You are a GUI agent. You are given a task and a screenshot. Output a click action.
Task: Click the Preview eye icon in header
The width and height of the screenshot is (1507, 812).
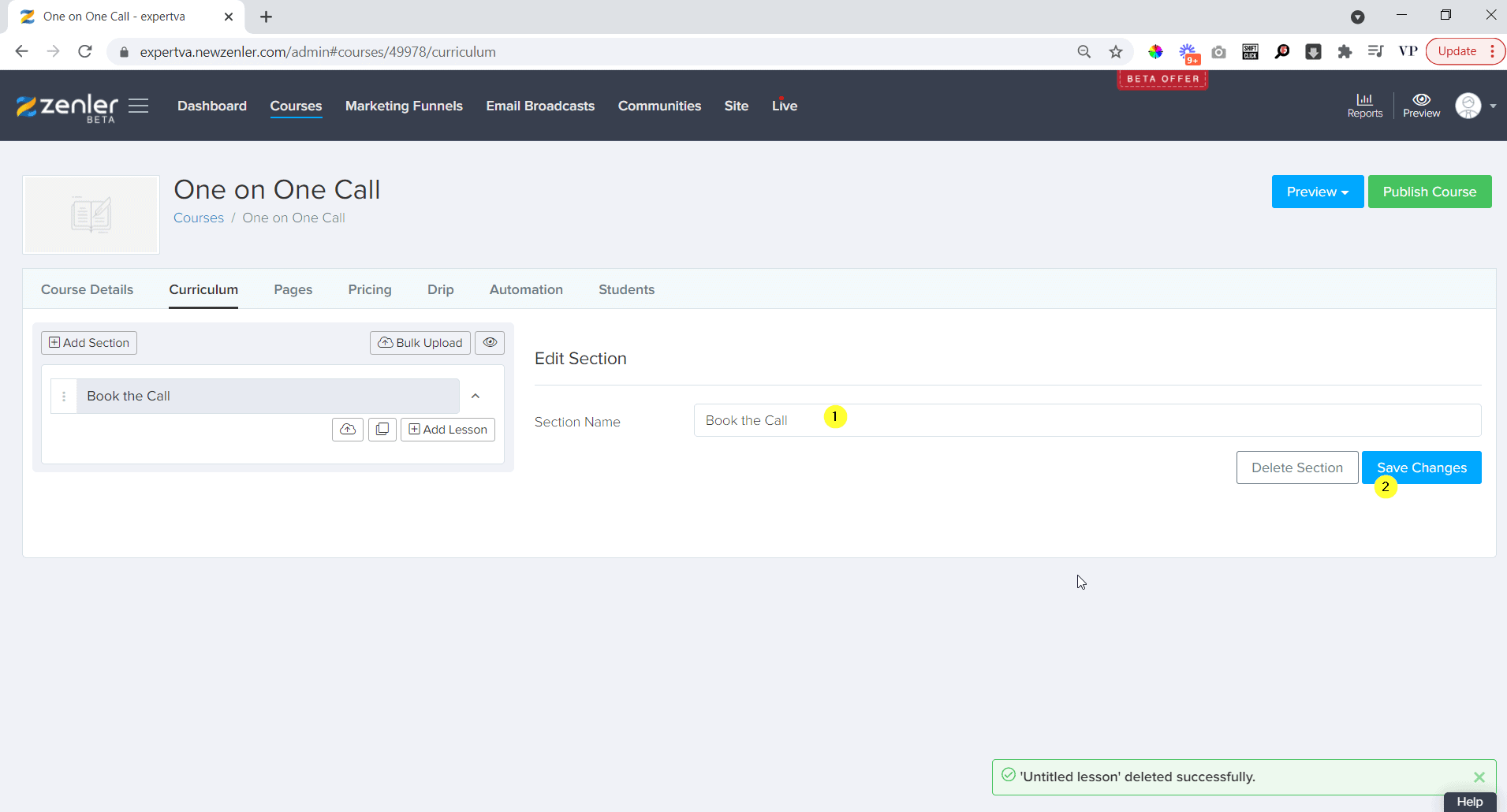(x=1421, y=105)
